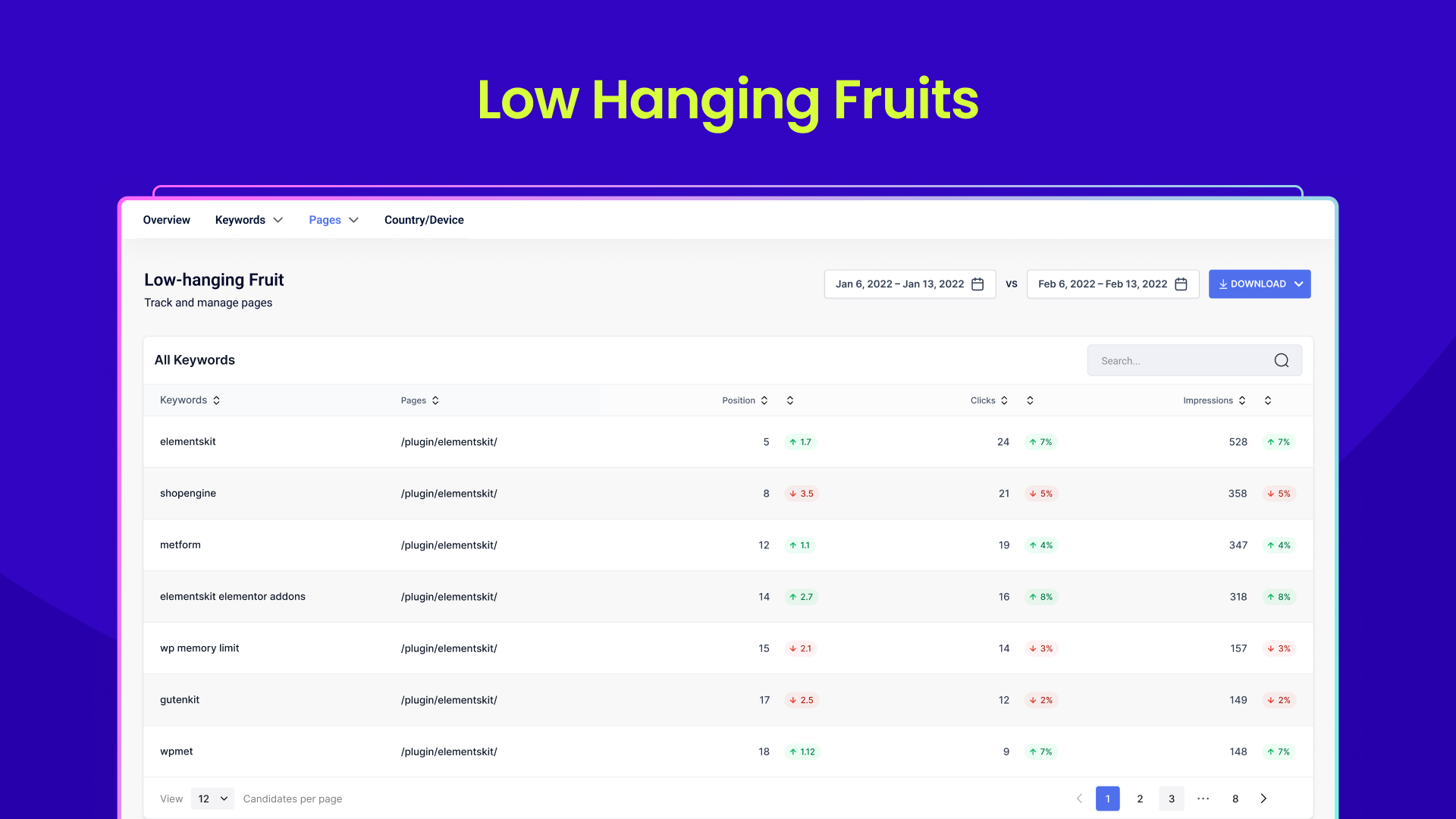Jump to page 8 of results

click(x=1235, y=799)
